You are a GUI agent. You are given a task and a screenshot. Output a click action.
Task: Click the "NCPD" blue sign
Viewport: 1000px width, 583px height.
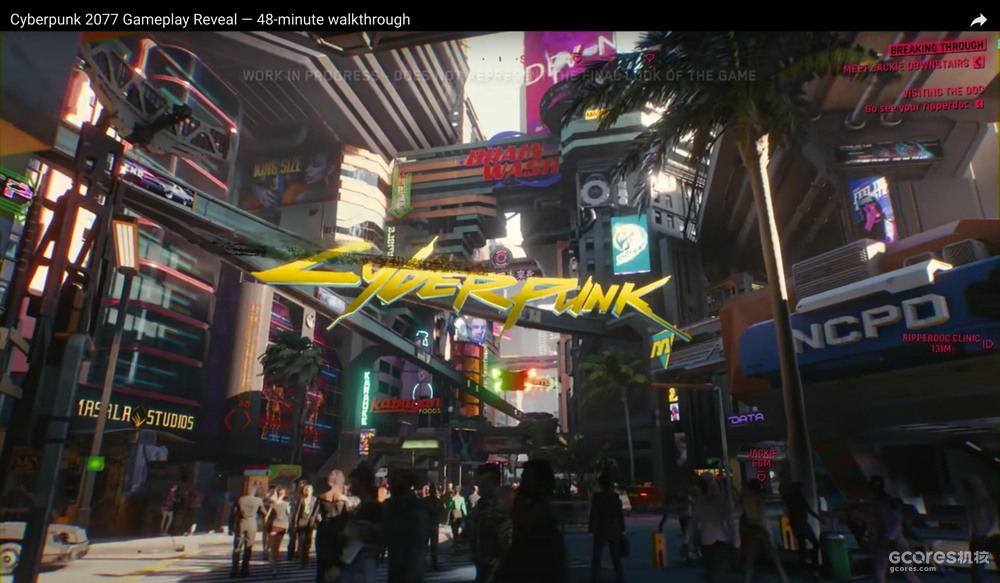point(871,324)
